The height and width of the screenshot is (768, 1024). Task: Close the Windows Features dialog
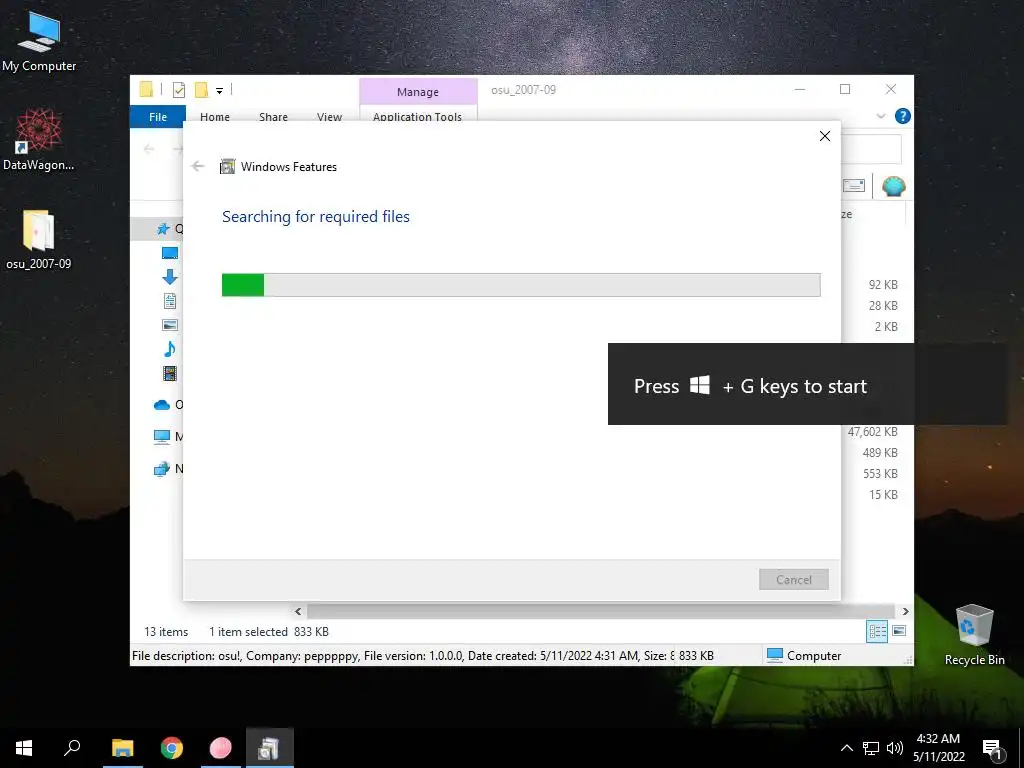pyautogui.click(x=825, y=136)
